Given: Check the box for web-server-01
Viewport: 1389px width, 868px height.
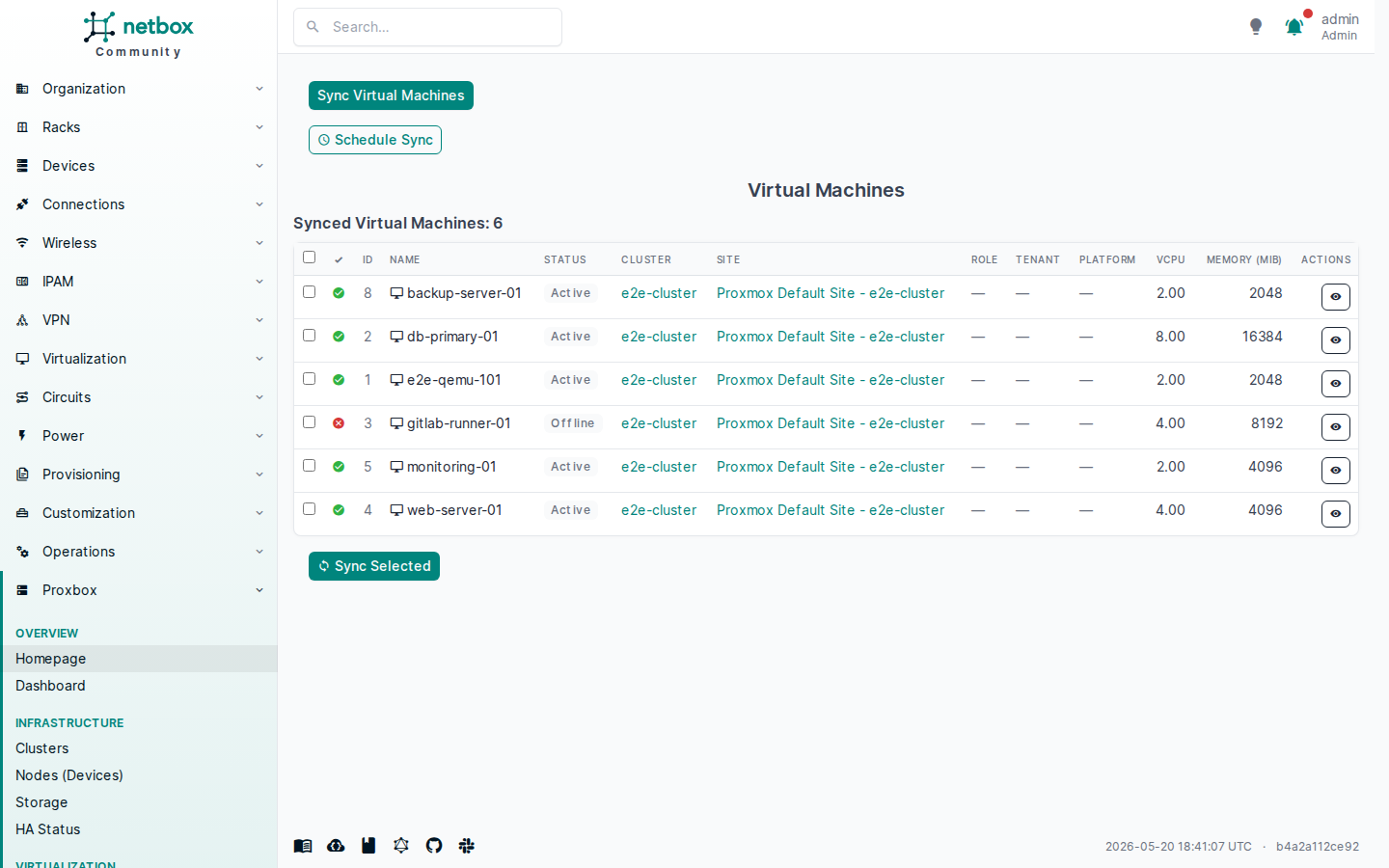Looking at the screenshot, I should click(x=309, y=509).
